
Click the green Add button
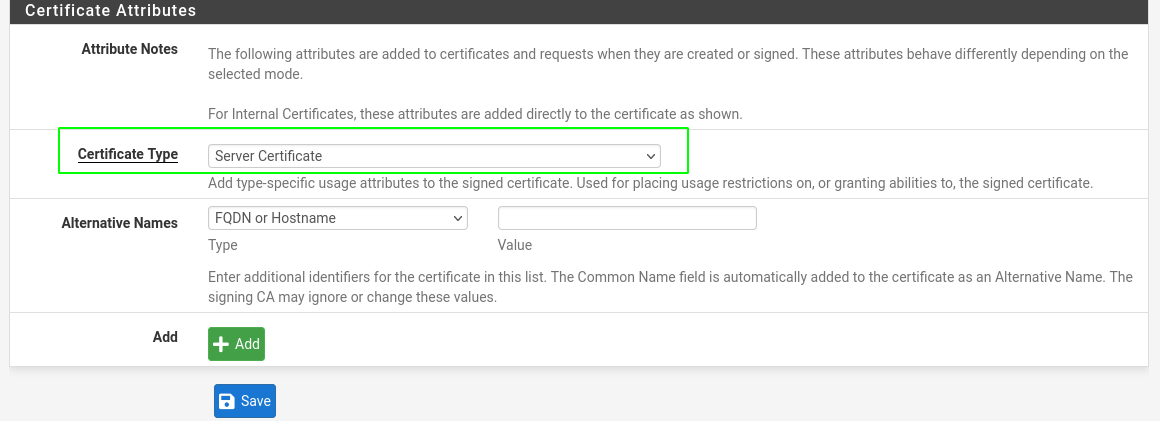[237, 344]
